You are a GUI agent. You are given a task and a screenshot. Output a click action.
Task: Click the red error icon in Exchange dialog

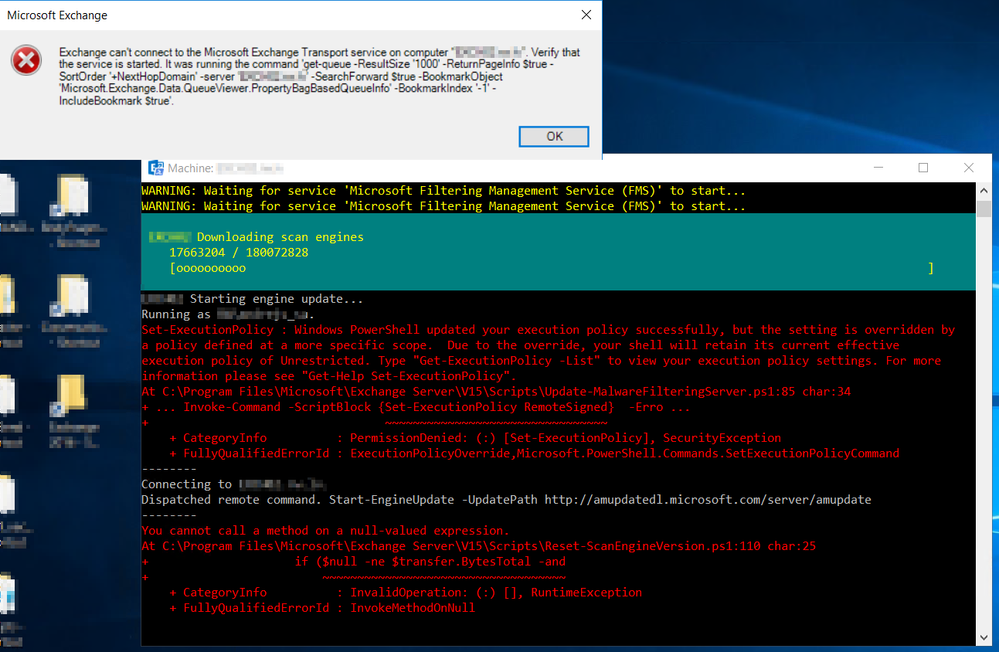click(x=26, y=61)
